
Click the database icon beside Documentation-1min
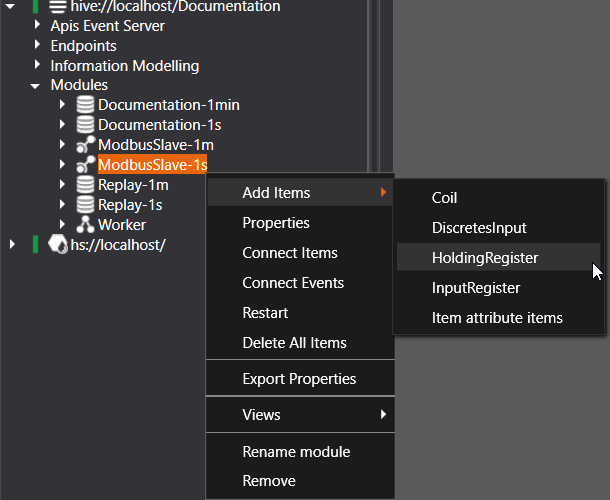pos(86,105)
